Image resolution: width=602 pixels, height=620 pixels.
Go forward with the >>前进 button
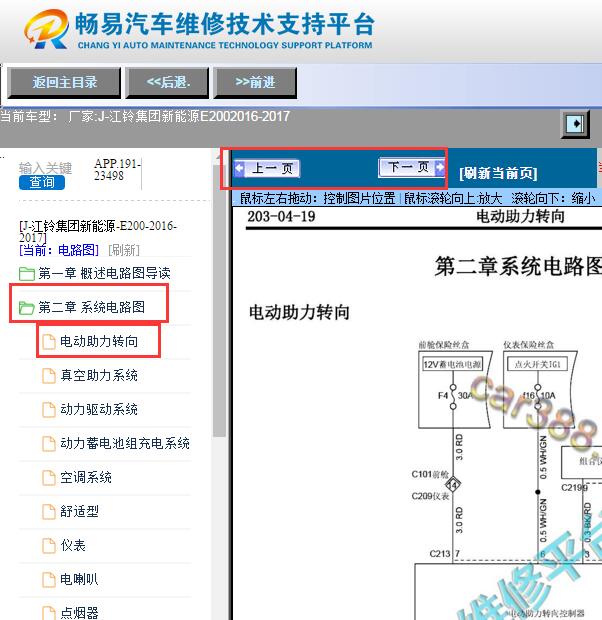pos(255,83)
